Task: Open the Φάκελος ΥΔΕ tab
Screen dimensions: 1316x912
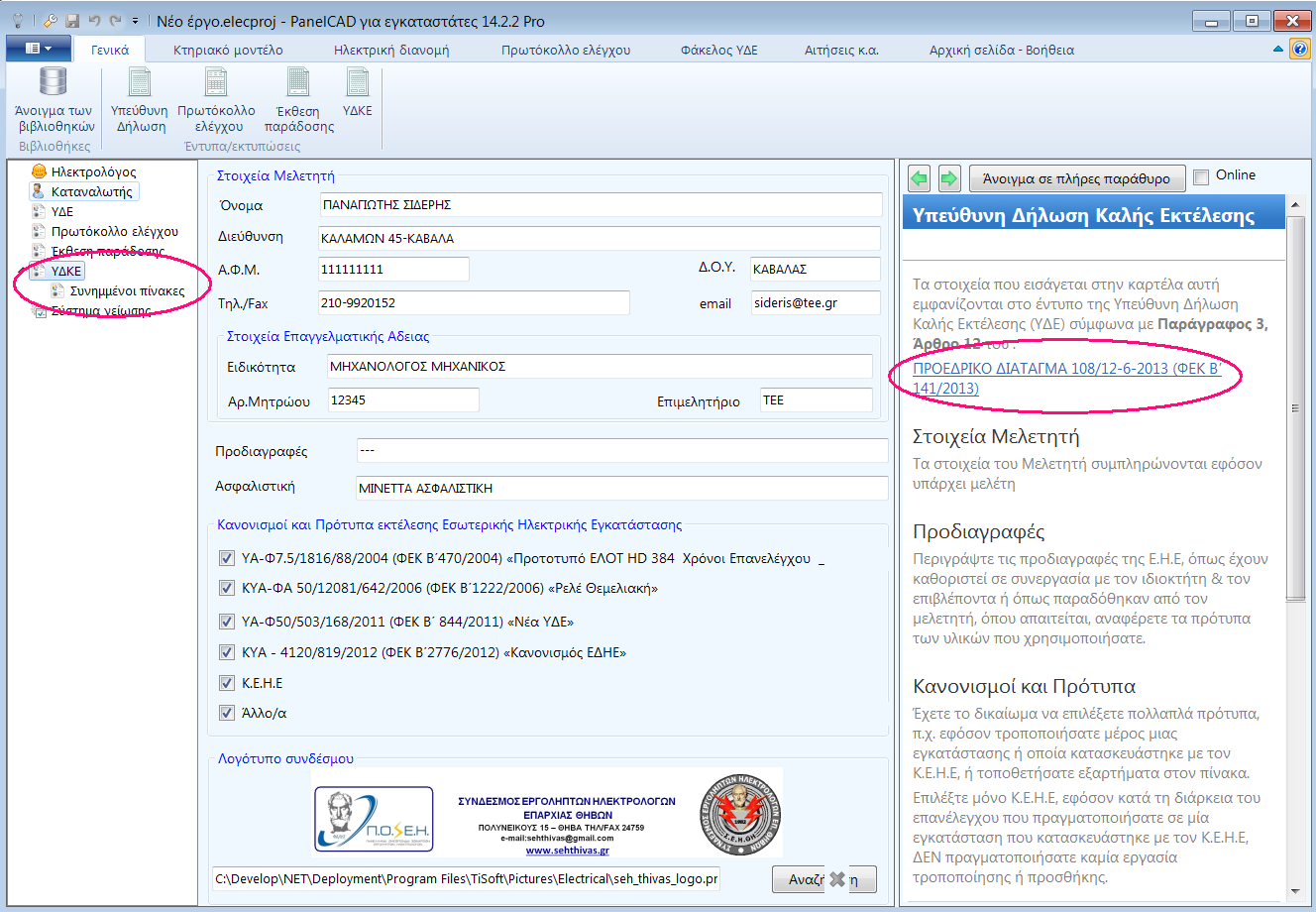Action: click(718, 50)
